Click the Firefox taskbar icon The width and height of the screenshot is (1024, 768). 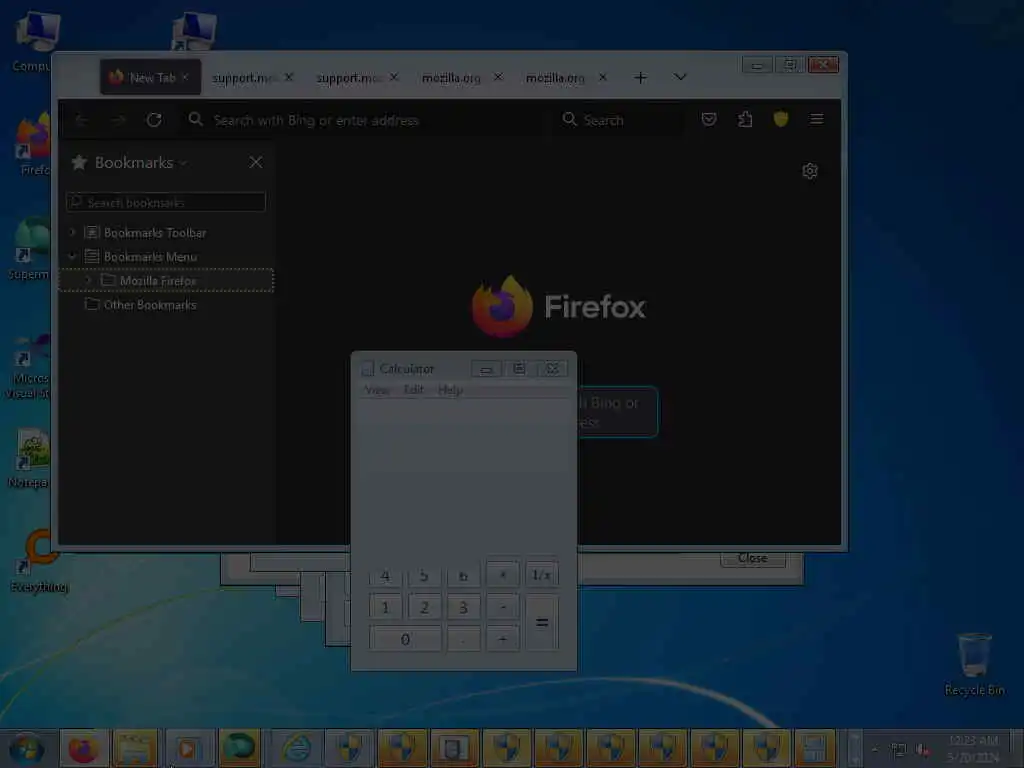click(x=83, y=748)
